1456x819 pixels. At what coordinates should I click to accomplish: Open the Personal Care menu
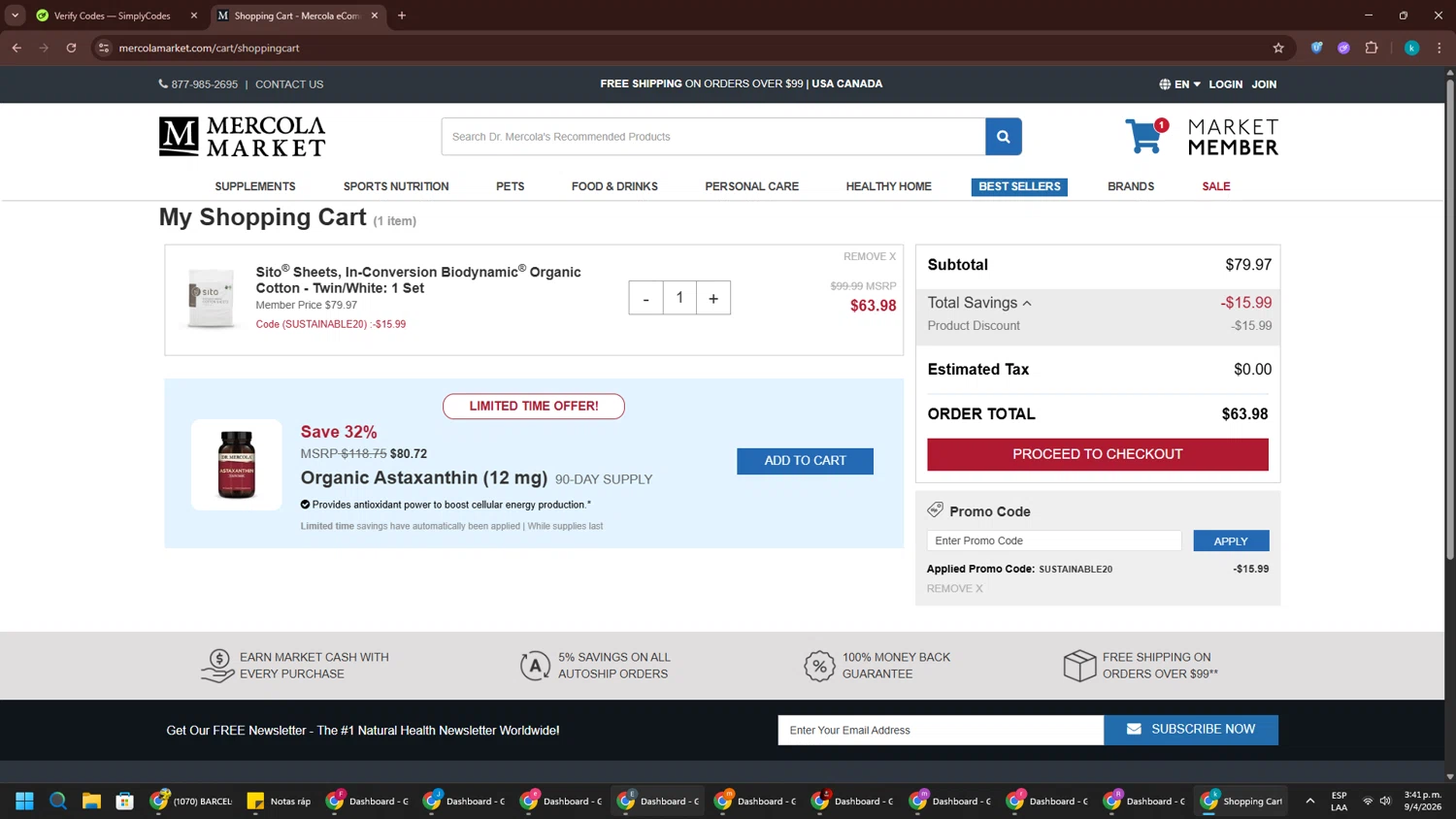point(751,186)
